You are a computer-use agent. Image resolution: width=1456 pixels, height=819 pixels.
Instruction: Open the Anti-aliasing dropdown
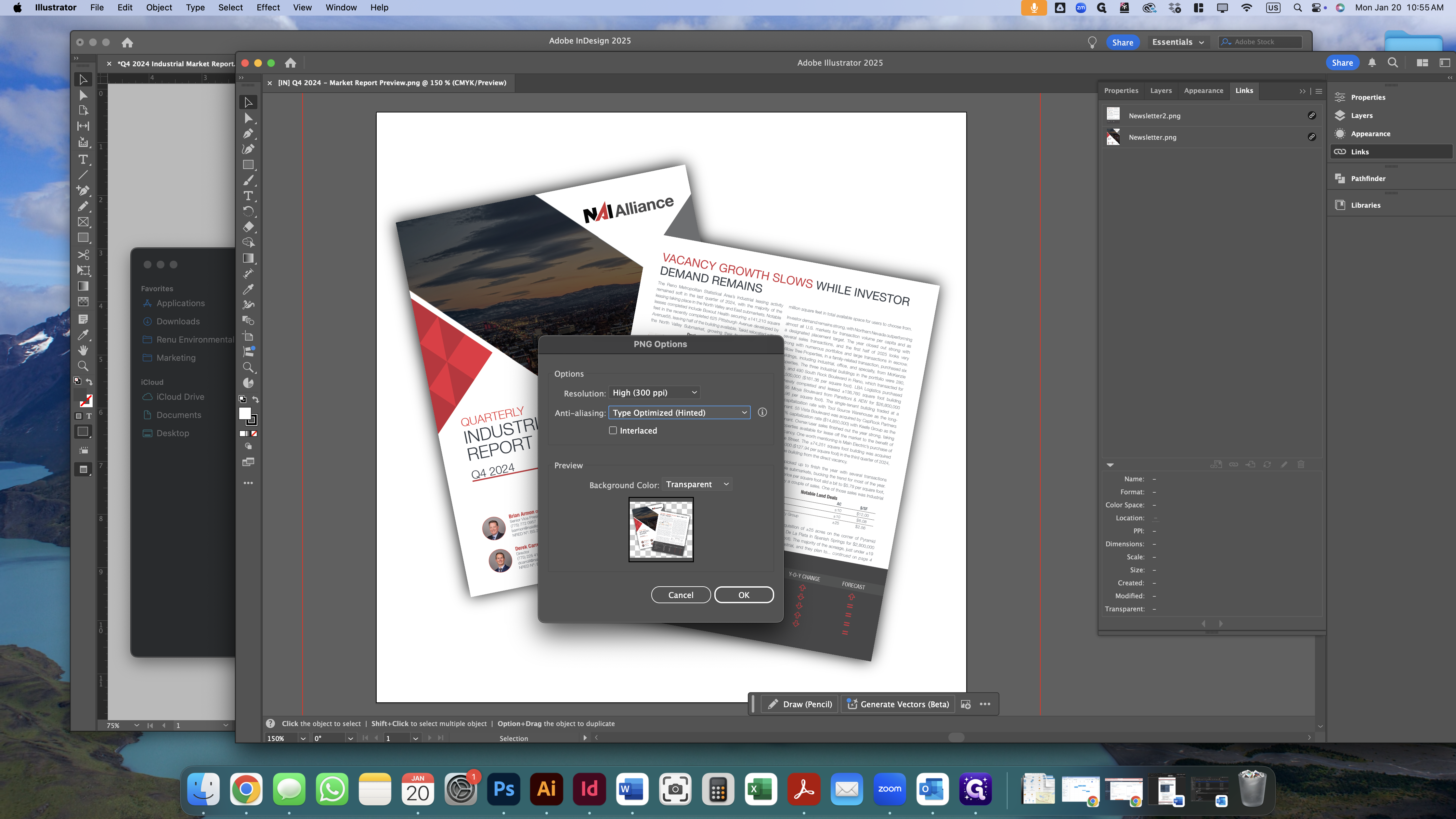tap(679, 413)
